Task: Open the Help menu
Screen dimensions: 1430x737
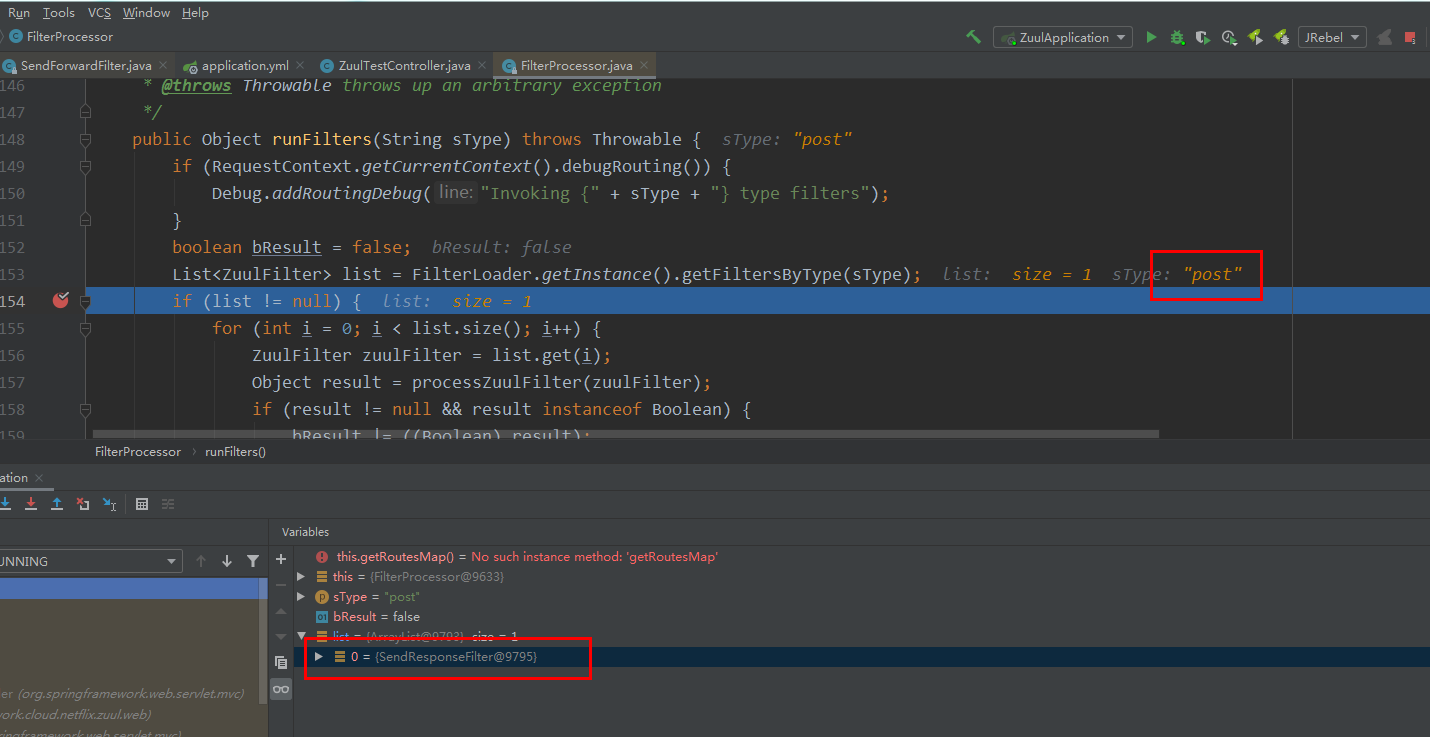Action: [196, 12]
